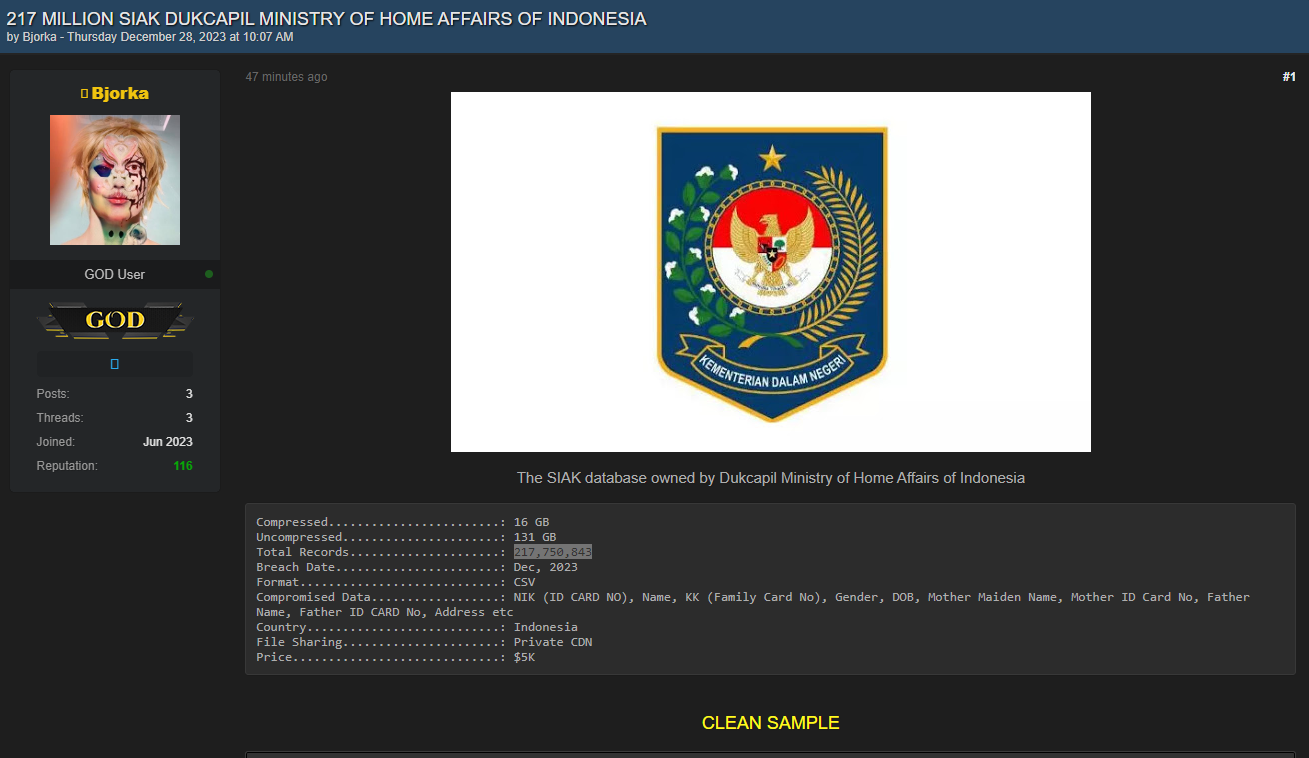Click the author name Bjorka in the byline
This screenshot has height=758, width=1309.
click(x=40, y=37)
